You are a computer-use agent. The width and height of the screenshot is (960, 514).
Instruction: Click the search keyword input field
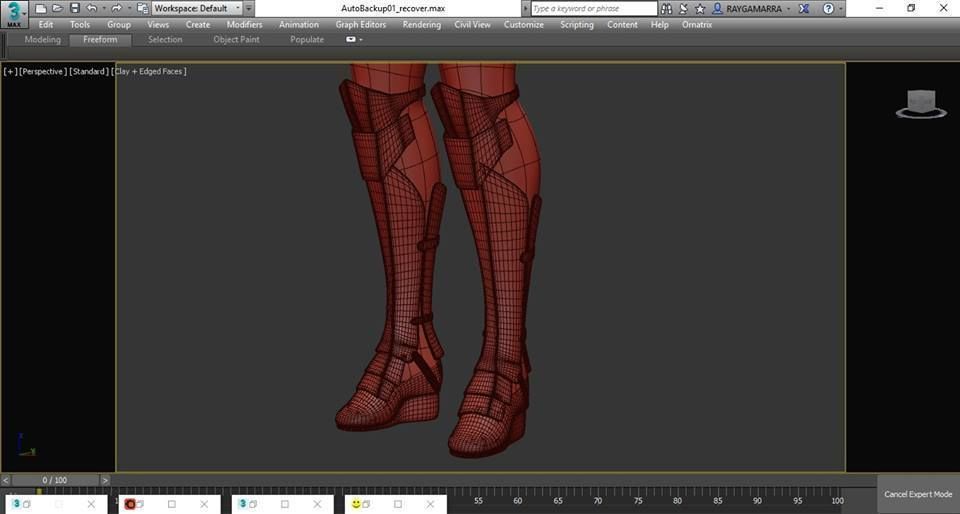coord(593,9)
